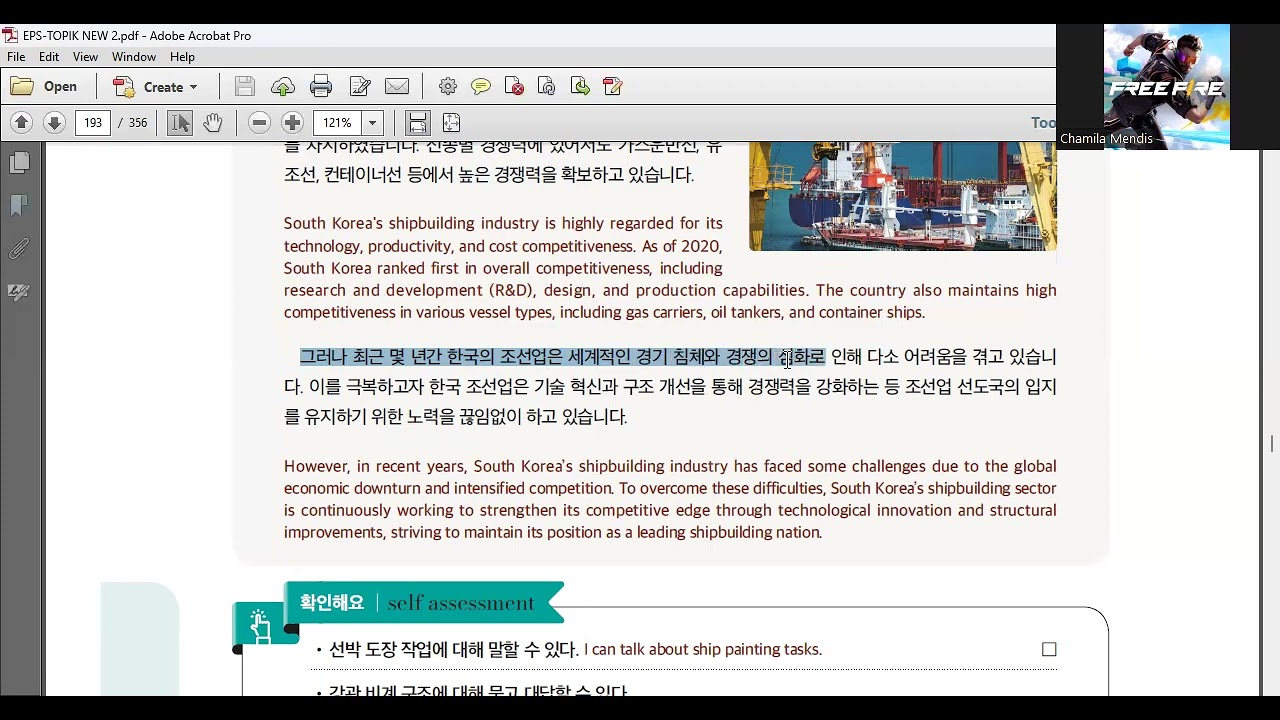Open the Signatures side panel

tap(19, 292)
